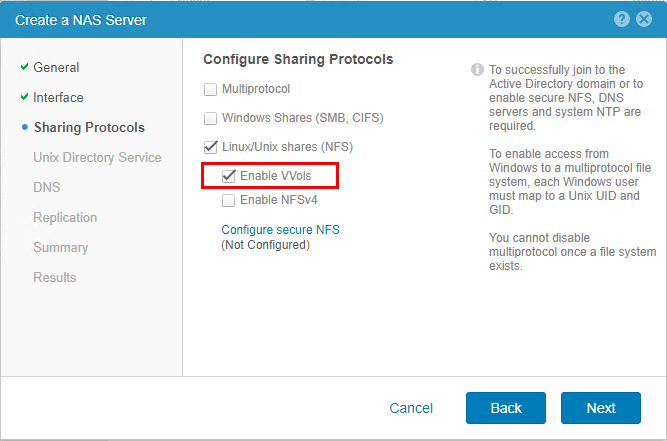Screen dimensions: 667x441
Task: Go to the Interface wizard step
Action: (58, 97)
